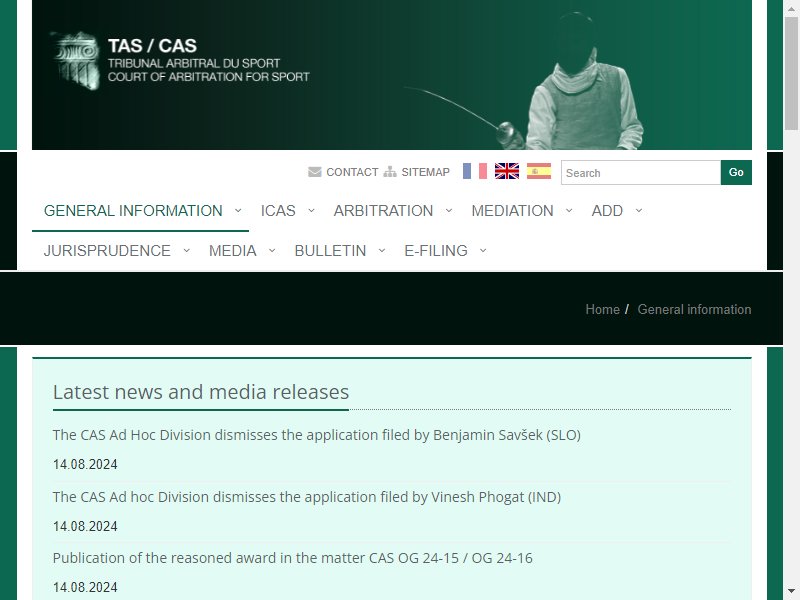
Task: Open the ADD menu
Action: click(x=607, y=211)
